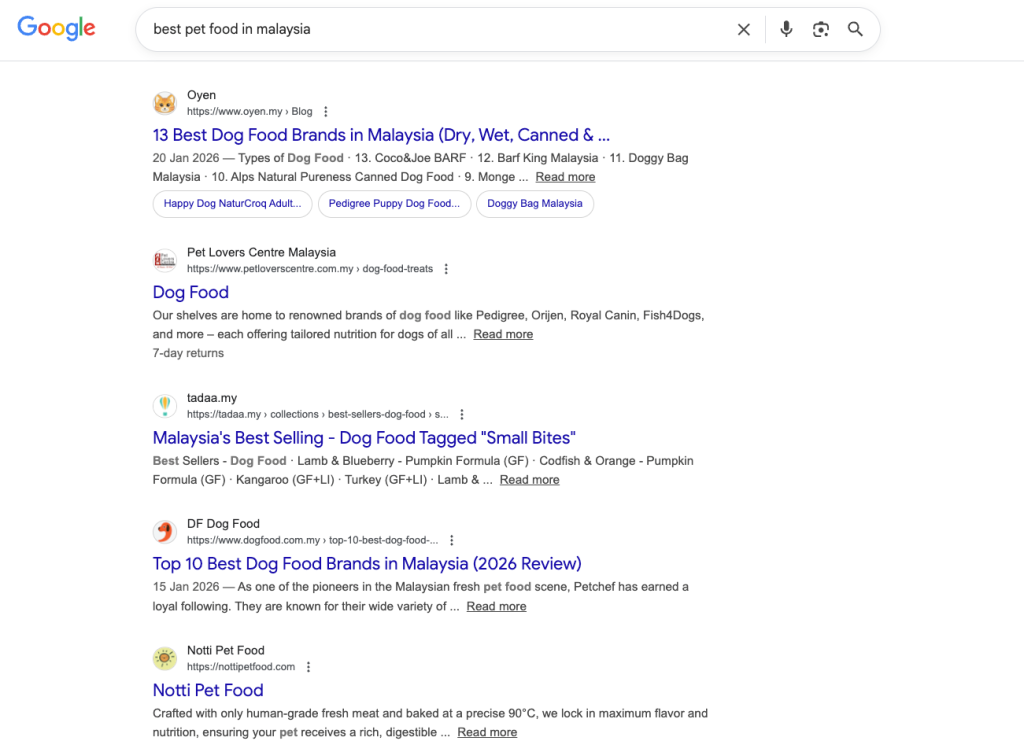
Task: Click the DF Dog Food favicon
Action: point(165,532)
